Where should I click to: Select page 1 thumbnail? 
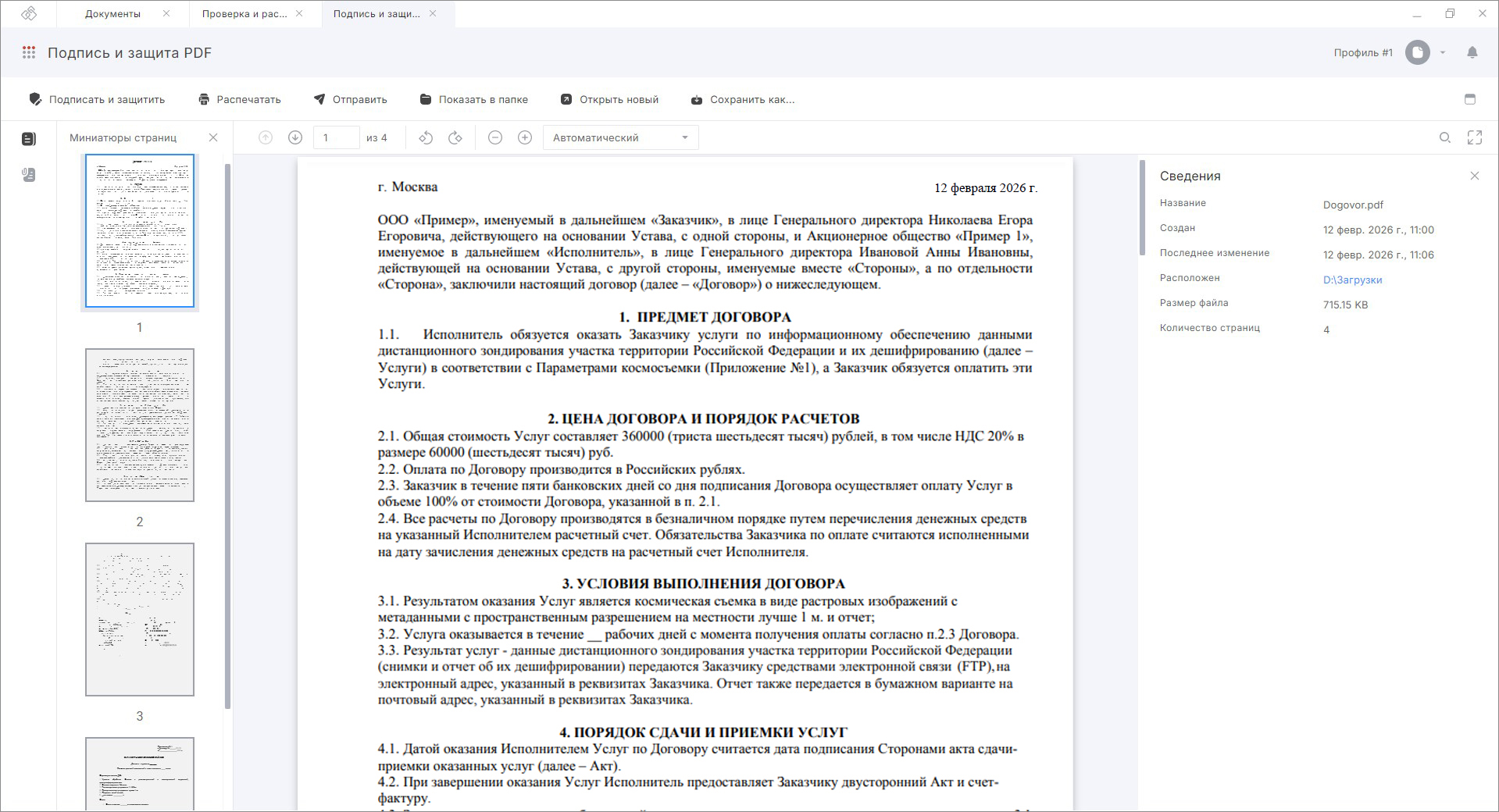pyautogui.click(x=140, y=231)
